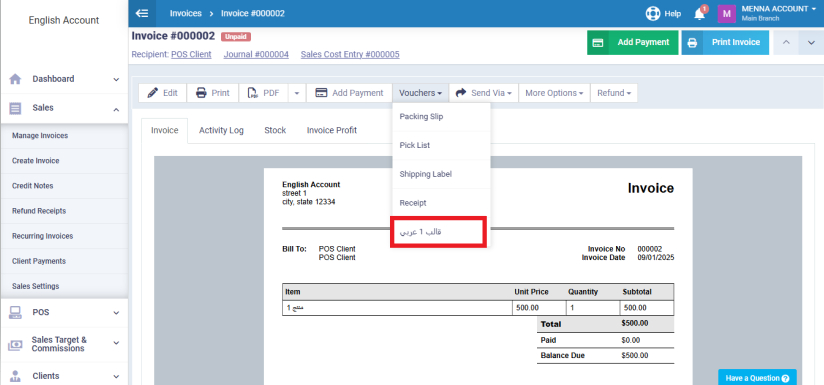Collapse sidebar with the back-arrow menu icon
824x385 pixels.
tap(142, 13)
